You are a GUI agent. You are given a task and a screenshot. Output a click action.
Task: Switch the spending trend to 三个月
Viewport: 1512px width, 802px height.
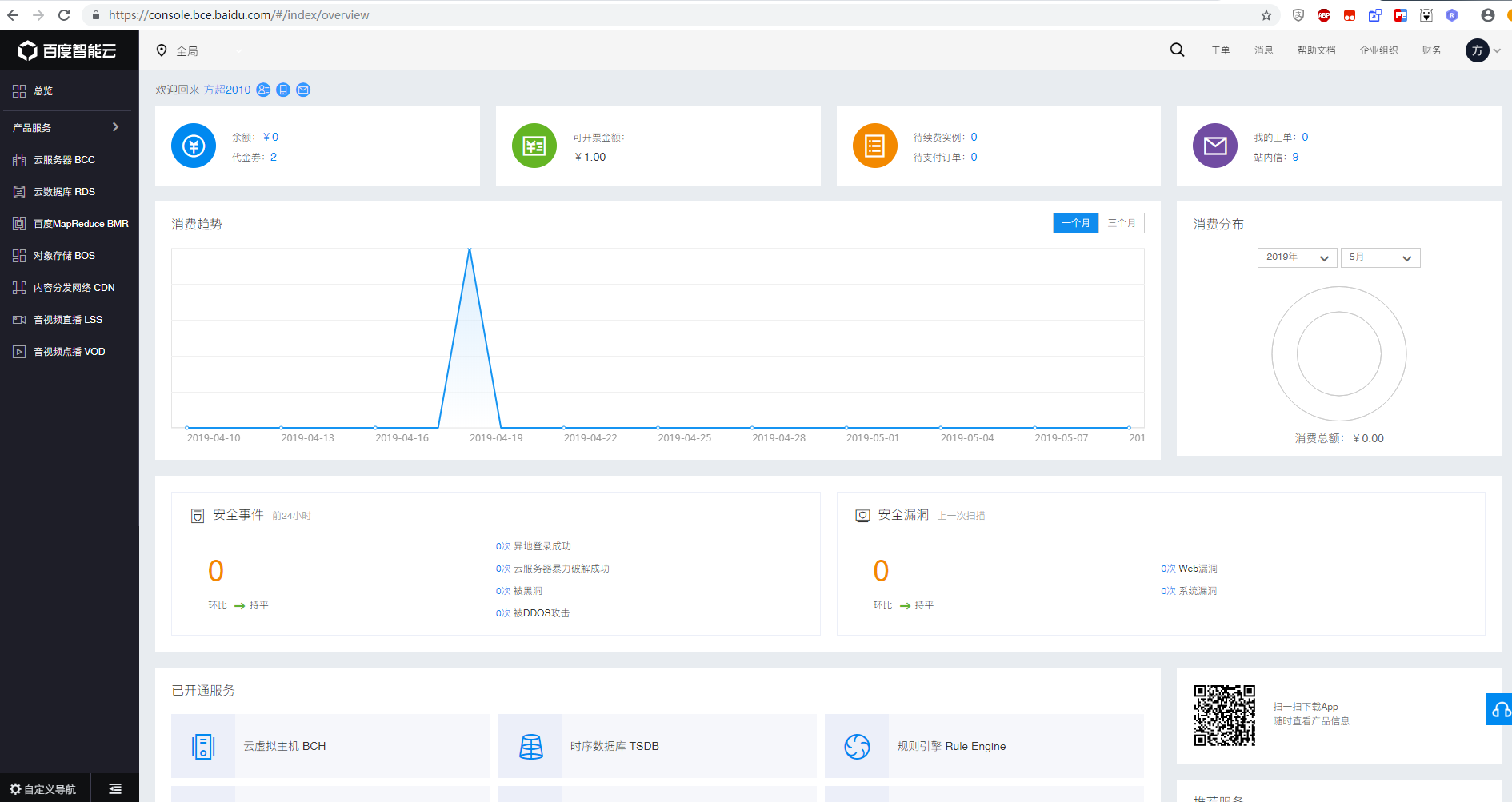(x=1122, y=223)
